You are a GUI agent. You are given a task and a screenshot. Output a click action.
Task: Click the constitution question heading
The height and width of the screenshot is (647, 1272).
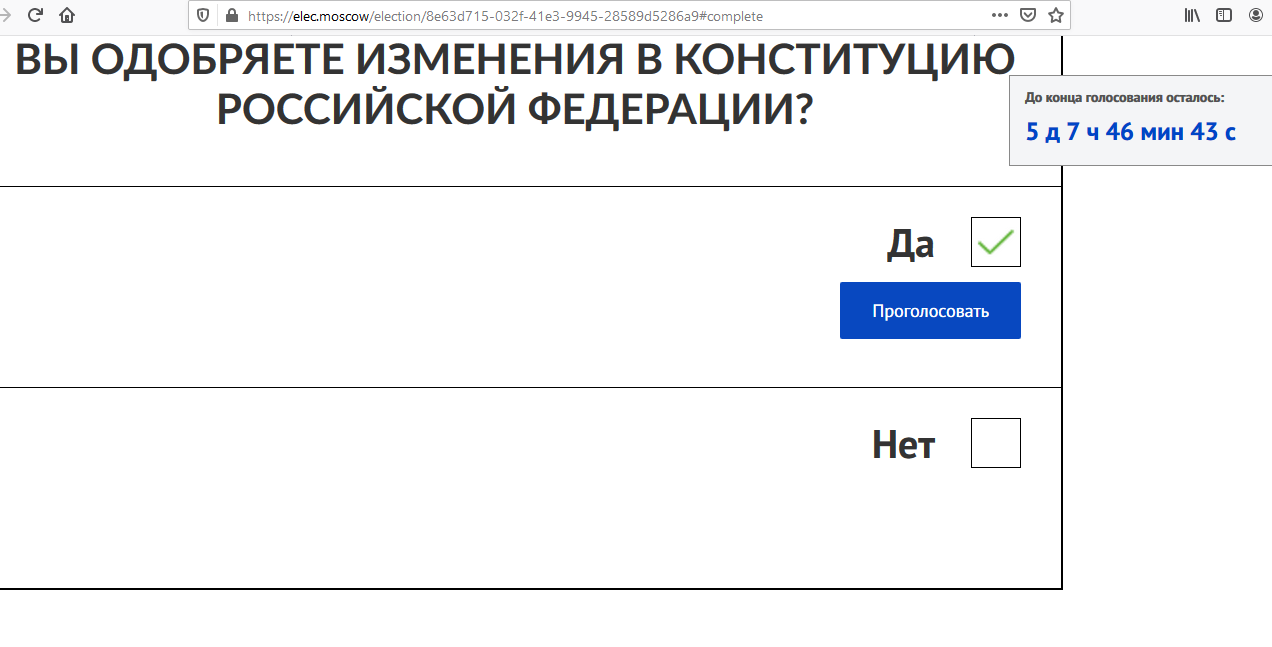tap(515, 84)
